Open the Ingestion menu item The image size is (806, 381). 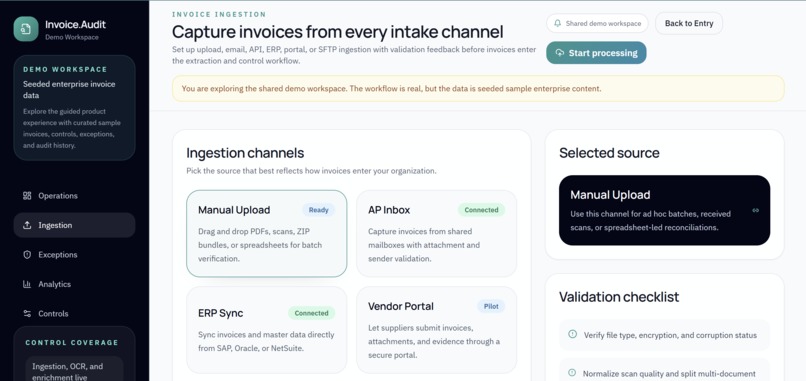point(75,225)
